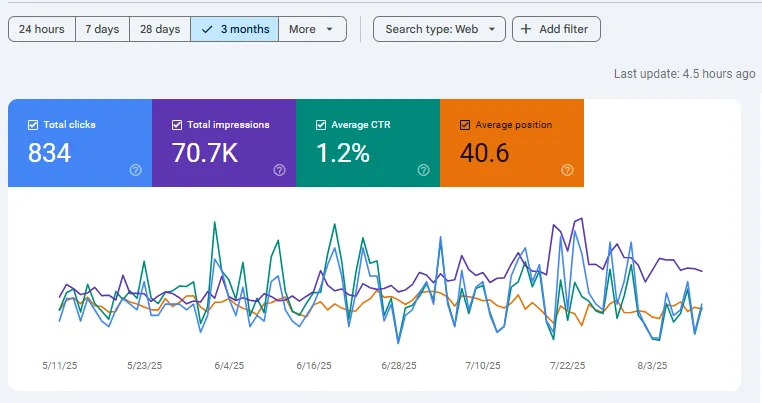762x403 pixels.
Task: Click the 6/16/25 axis date label
Action: click(314, 366)
